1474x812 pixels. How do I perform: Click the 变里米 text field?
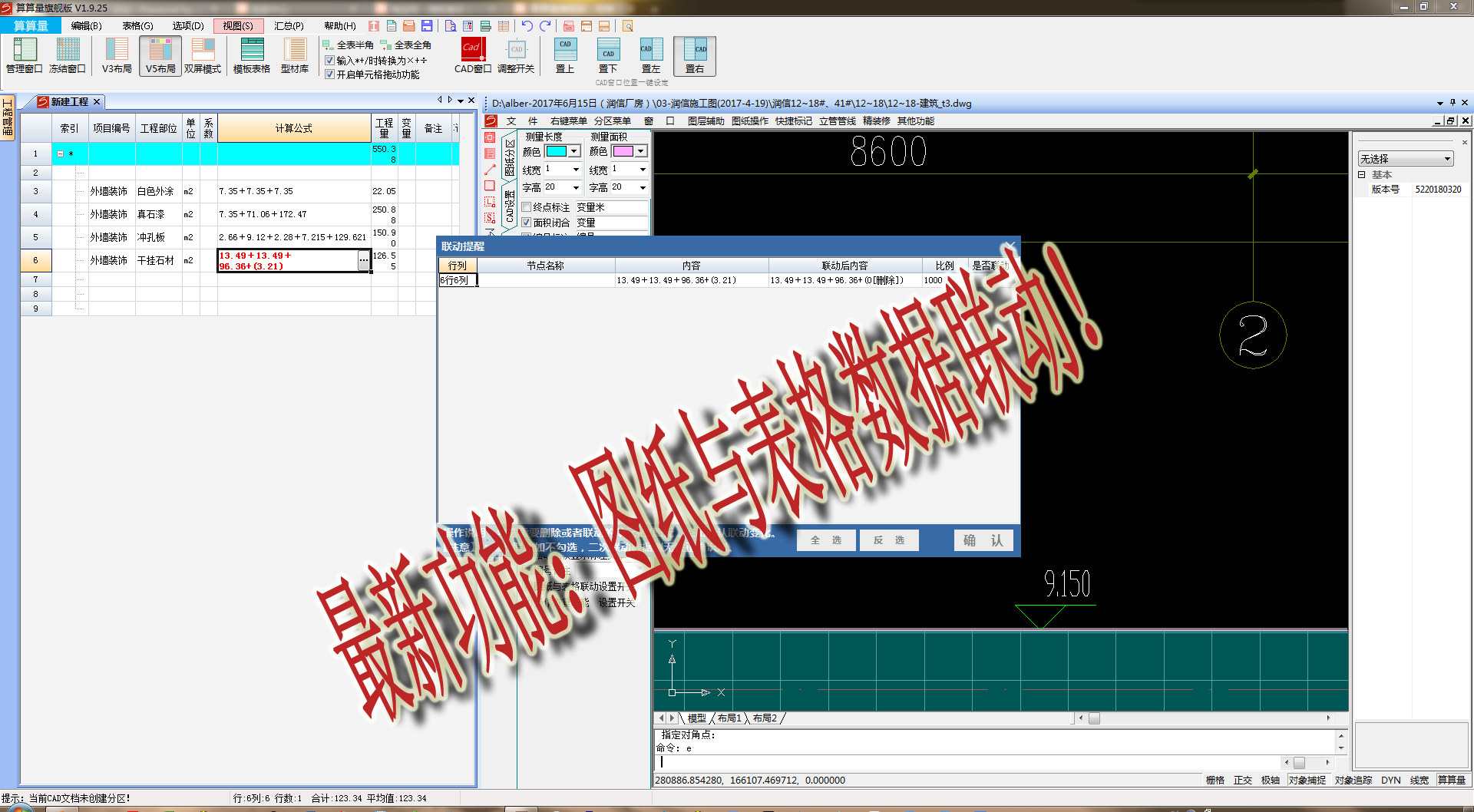tap(611, 207)
